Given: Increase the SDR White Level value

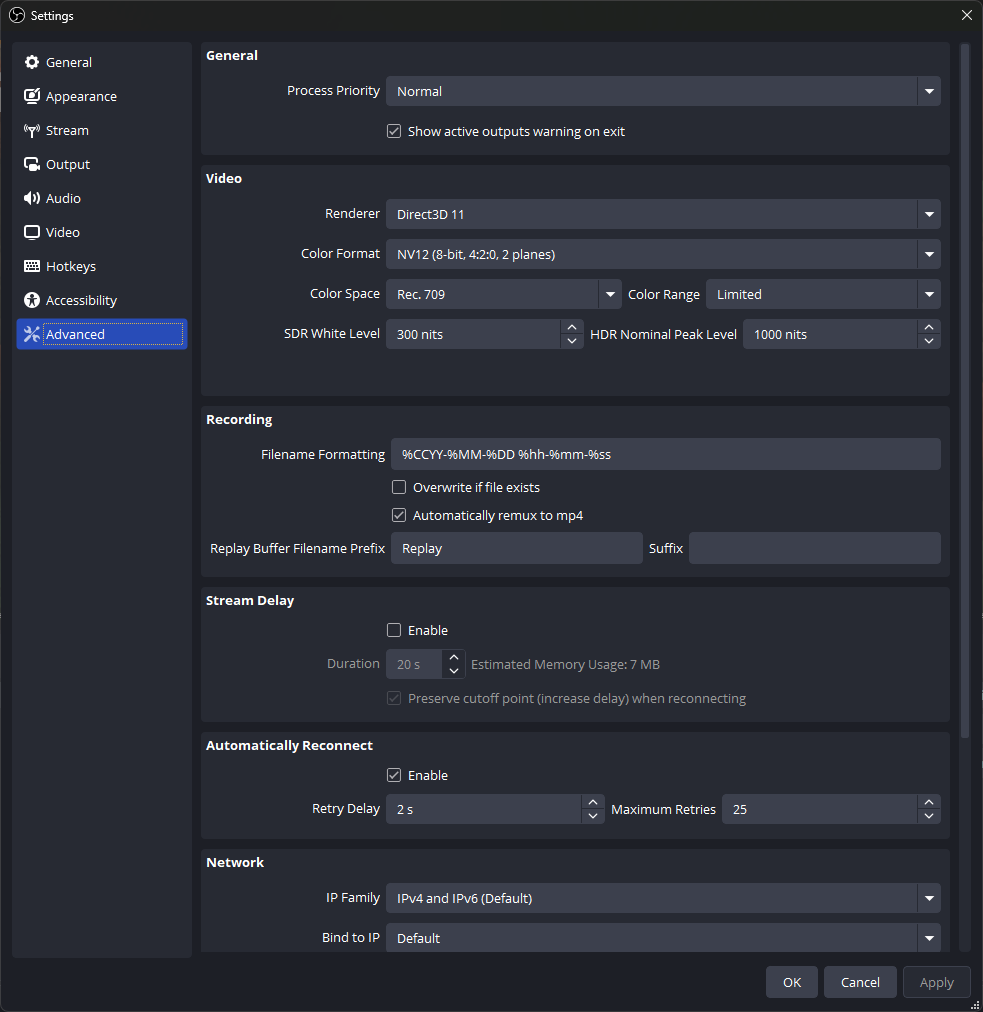Looking at the screenshot, I should click(572, 327).
